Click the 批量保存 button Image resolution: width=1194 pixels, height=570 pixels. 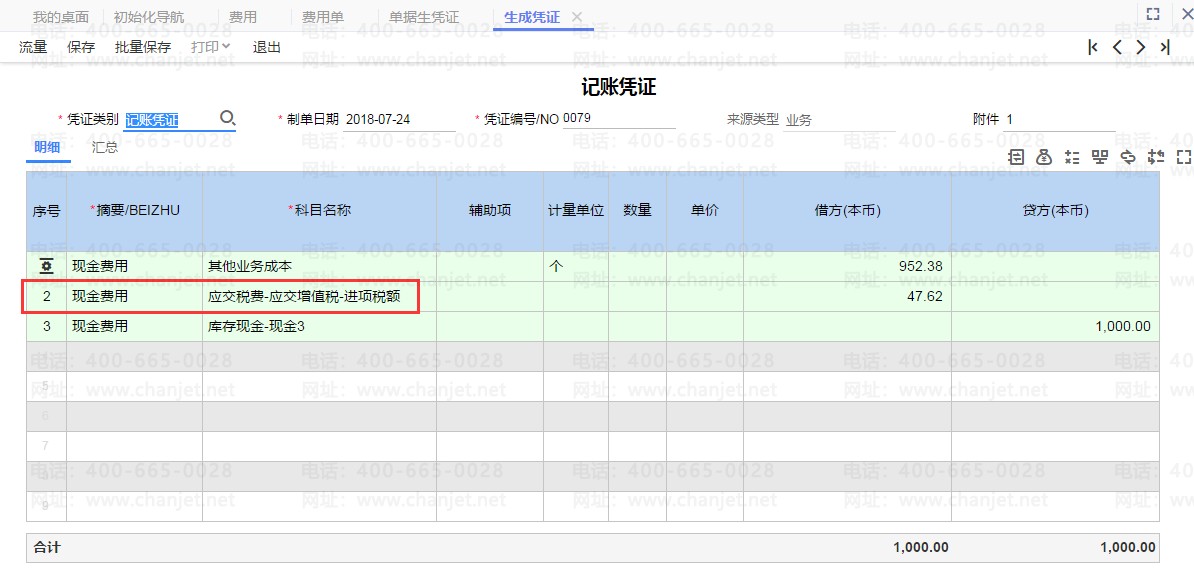pos(143,47)
